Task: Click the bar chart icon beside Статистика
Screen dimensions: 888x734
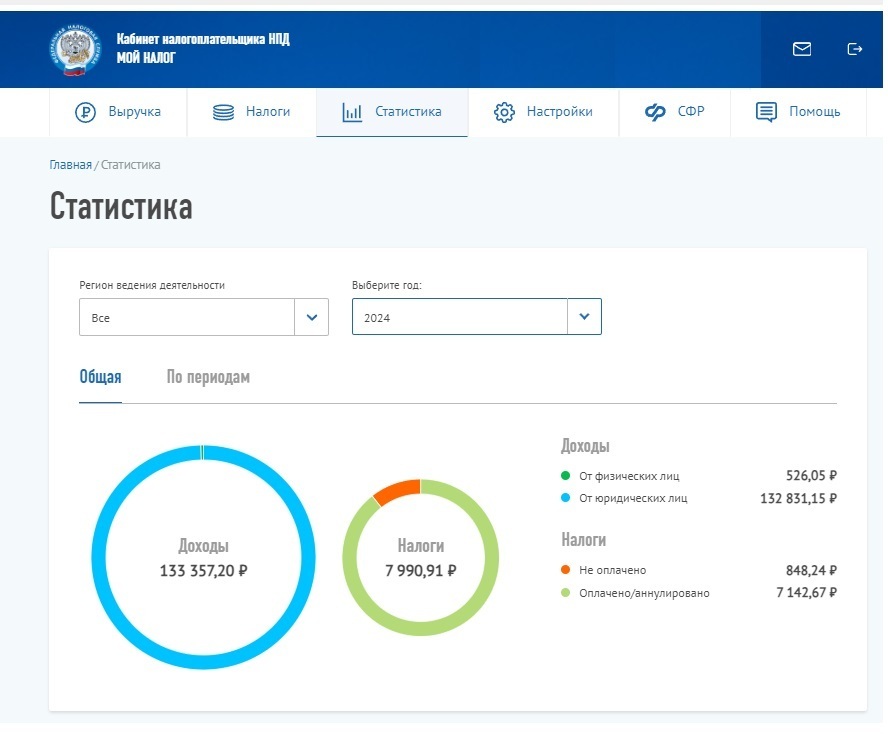Action: click(x=352, y=112)
